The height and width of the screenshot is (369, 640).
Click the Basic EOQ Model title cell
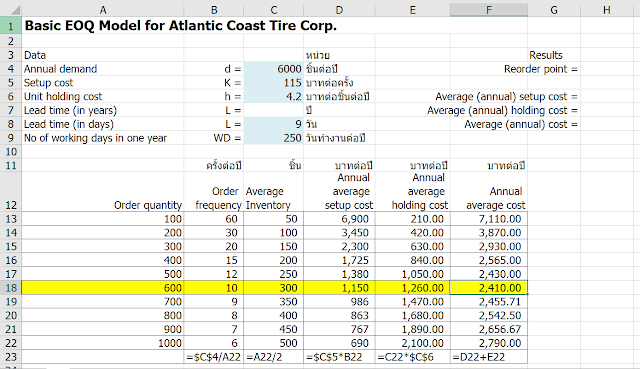tap(180, 26)
